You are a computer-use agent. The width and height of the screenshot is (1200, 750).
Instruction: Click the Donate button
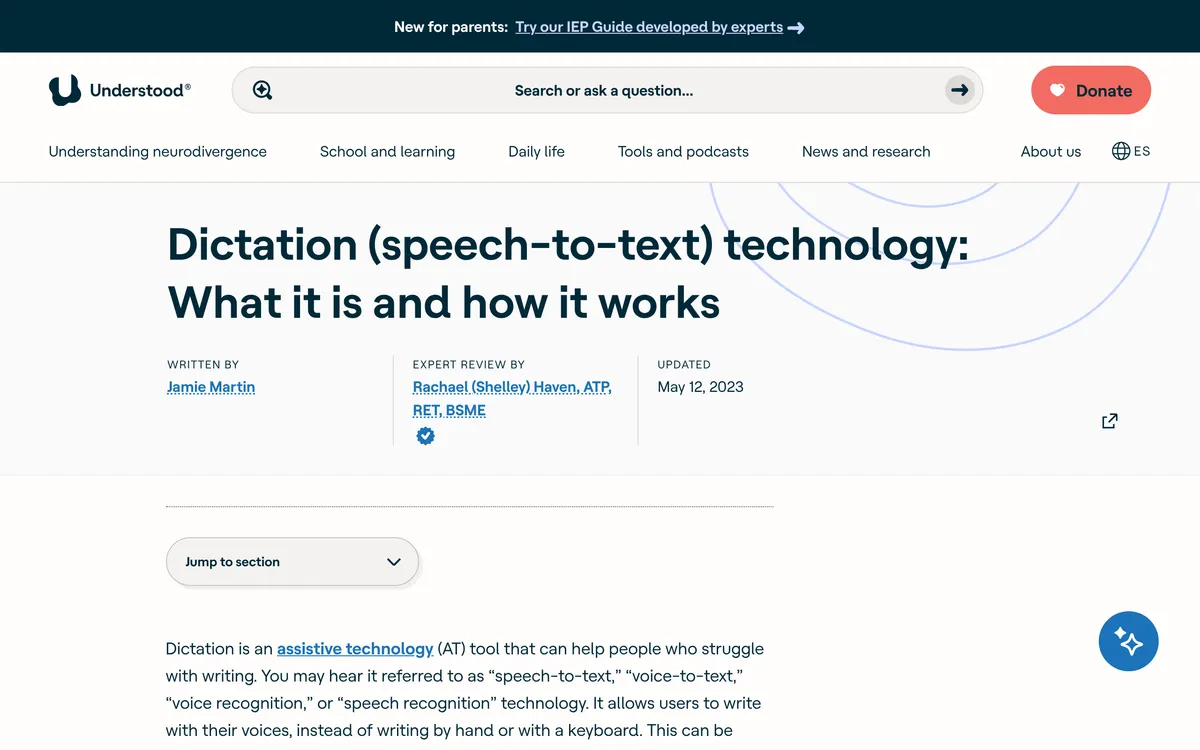tap(1091, 90)
